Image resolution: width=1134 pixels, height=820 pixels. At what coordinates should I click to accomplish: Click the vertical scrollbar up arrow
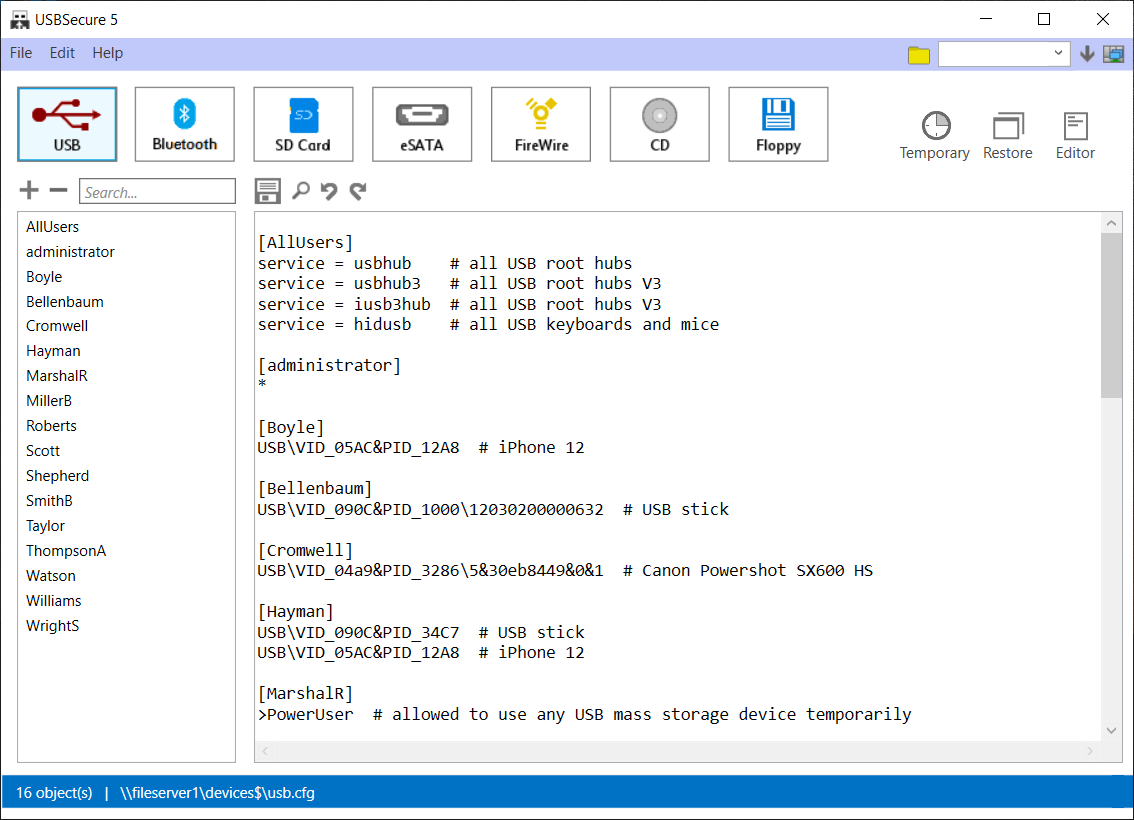tap(1112, 223)
